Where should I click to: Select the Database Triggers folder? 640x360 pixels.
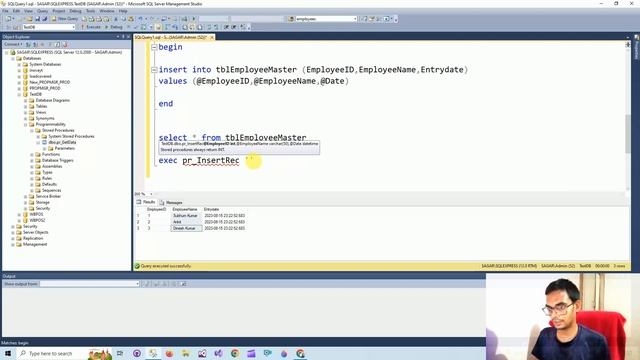coord(58,160)
